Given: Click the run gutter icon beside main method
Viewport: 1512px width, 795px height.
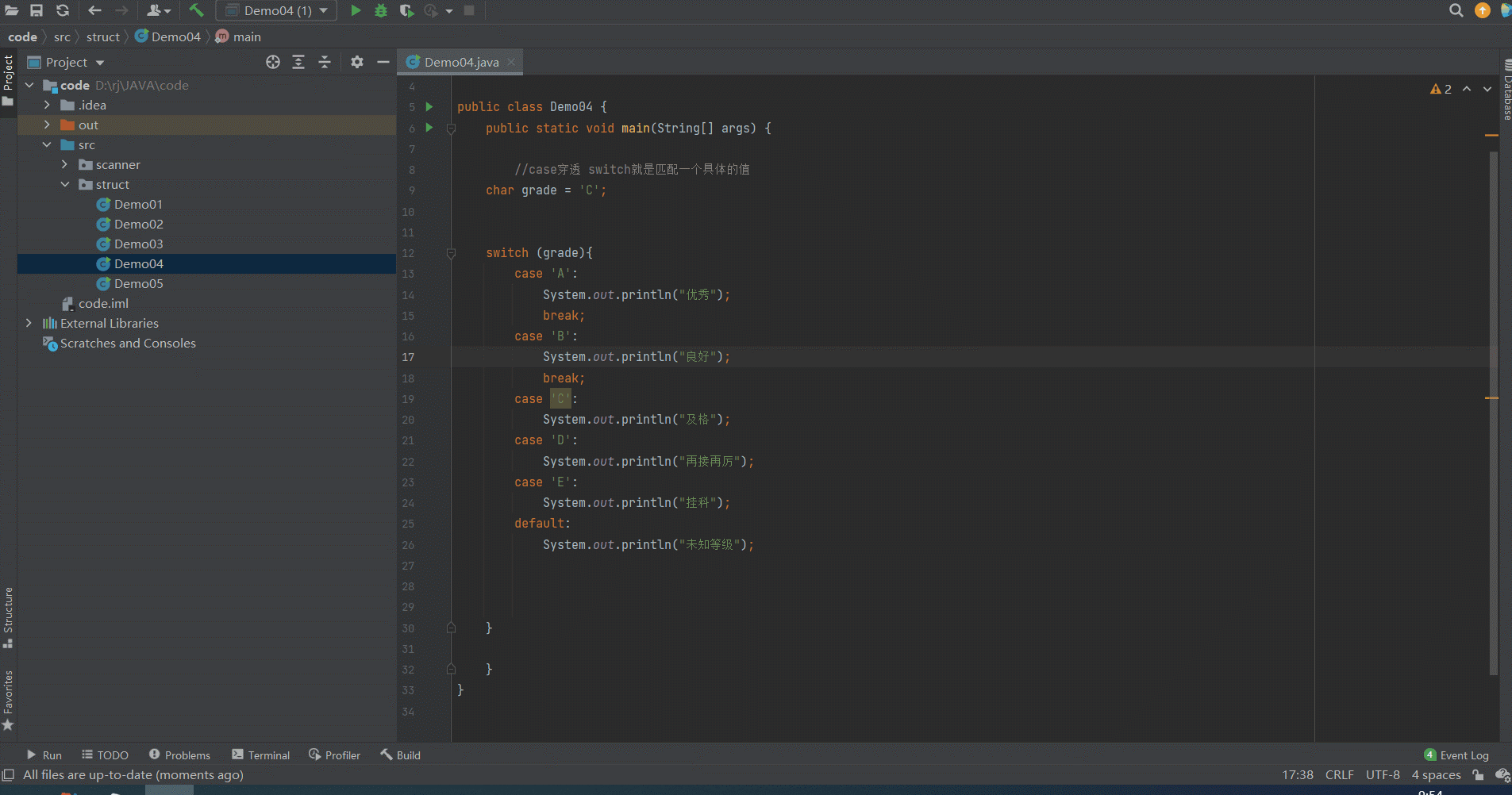Looking at the screenshot, I should click(429, 128).
